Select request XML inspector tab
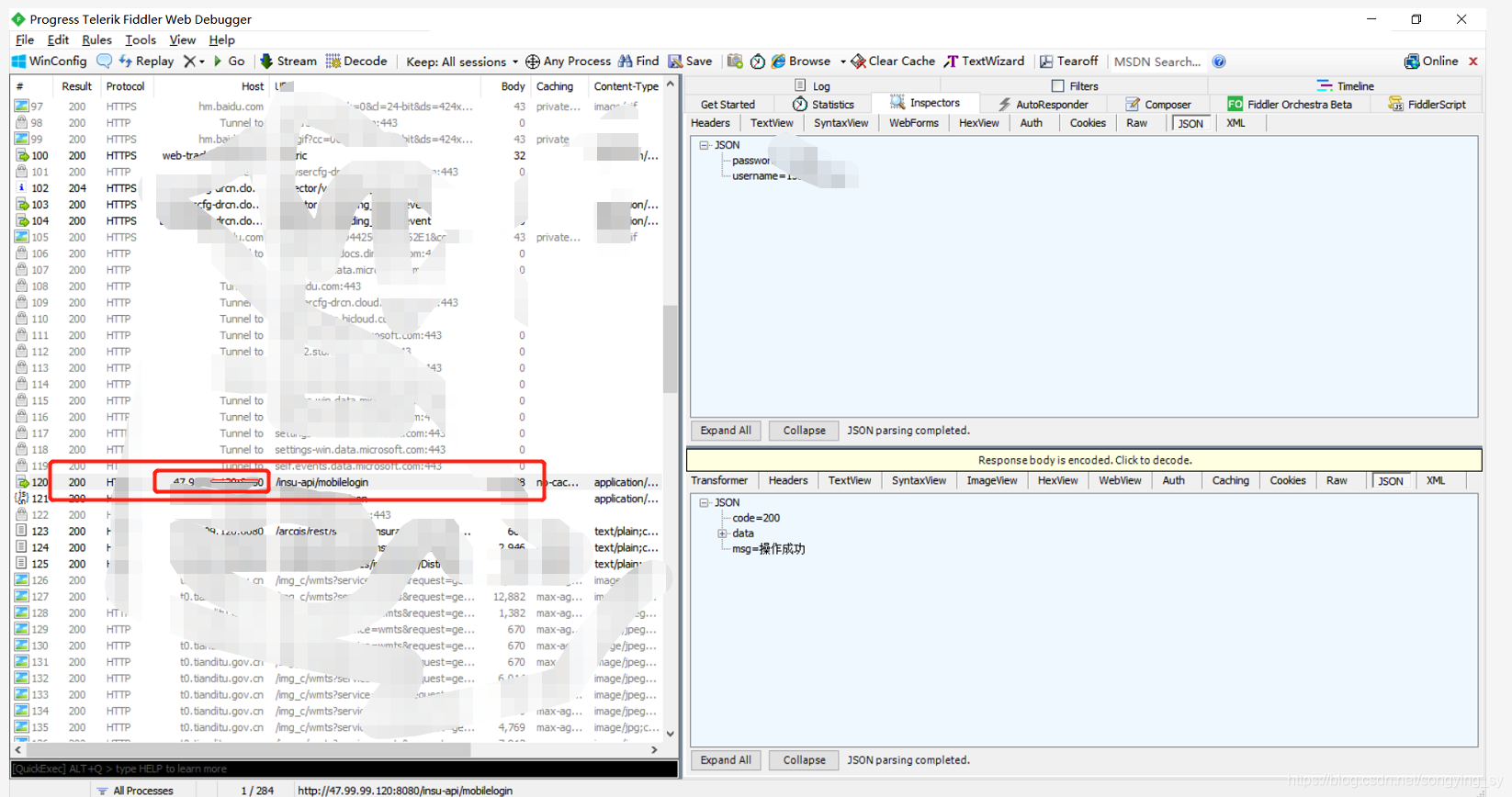 (x=1236, y=123)
